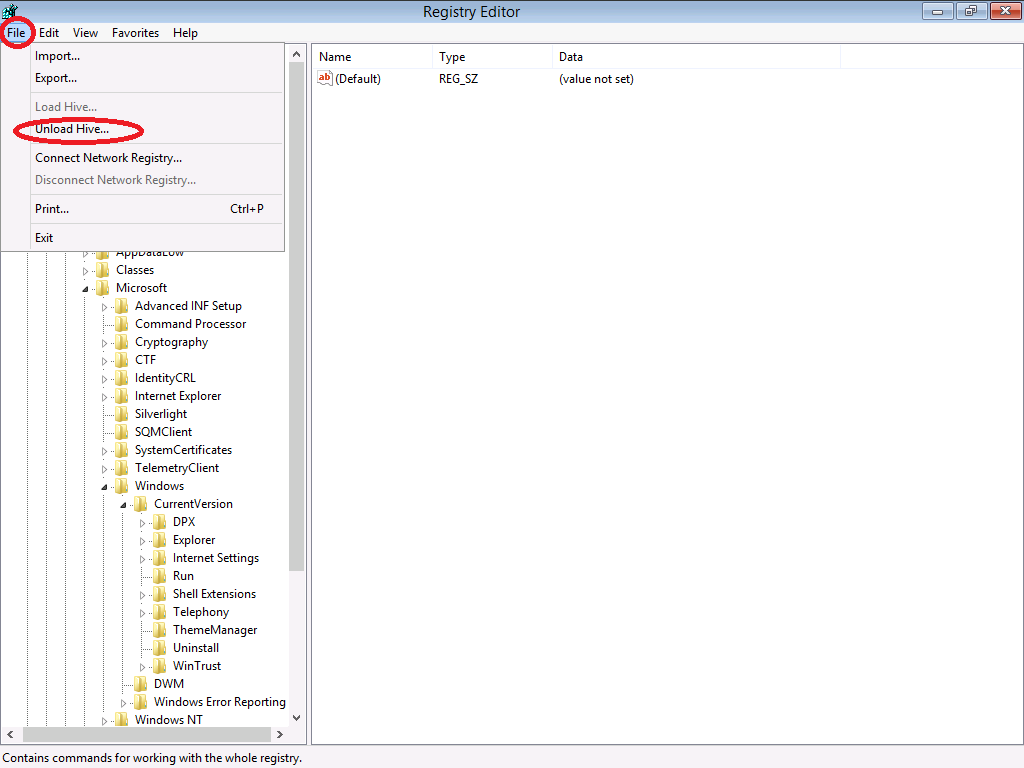The image size is (1024, 768).
Task: Collapse the CurrentVersion key
Action: [x=123, y=504]
